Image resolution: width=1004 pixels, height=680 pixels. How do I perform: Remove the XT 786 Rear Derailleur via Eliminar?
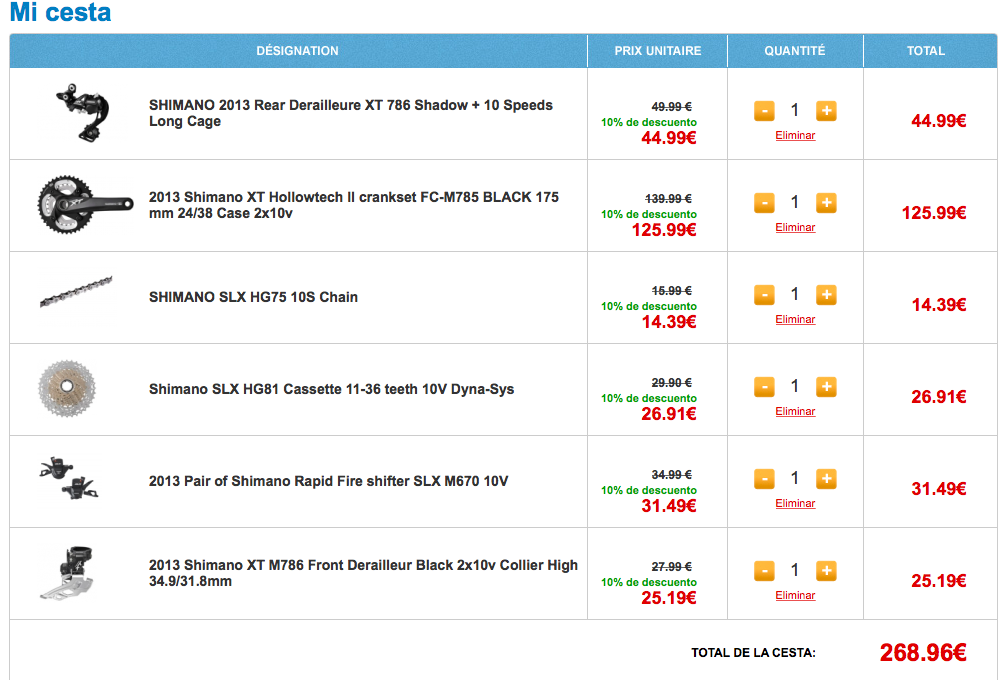(795, 135)
